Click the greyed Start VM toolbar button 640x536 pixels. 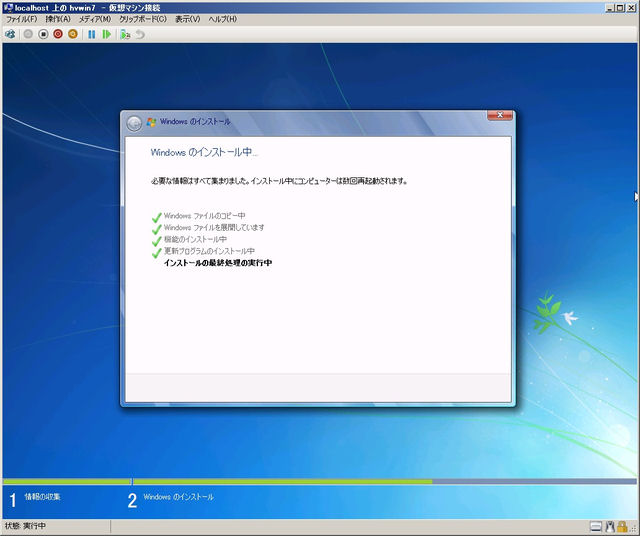click(x=28, y=34)
